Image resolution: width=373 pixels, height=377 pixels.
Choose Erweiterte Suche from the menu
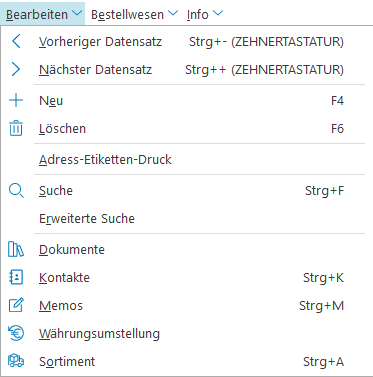(x=186, y=218)
